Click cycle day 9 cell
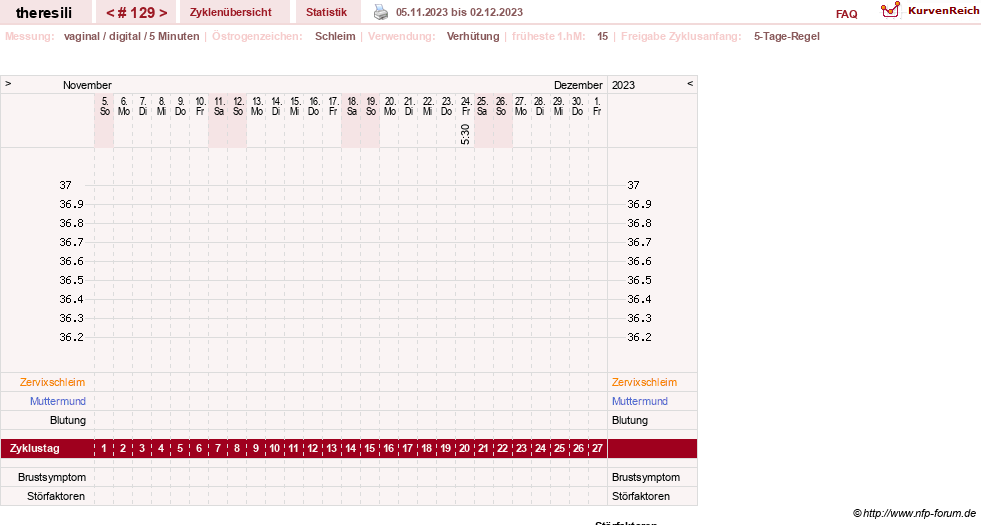The image size is (981, 525). tap(256, 449)
